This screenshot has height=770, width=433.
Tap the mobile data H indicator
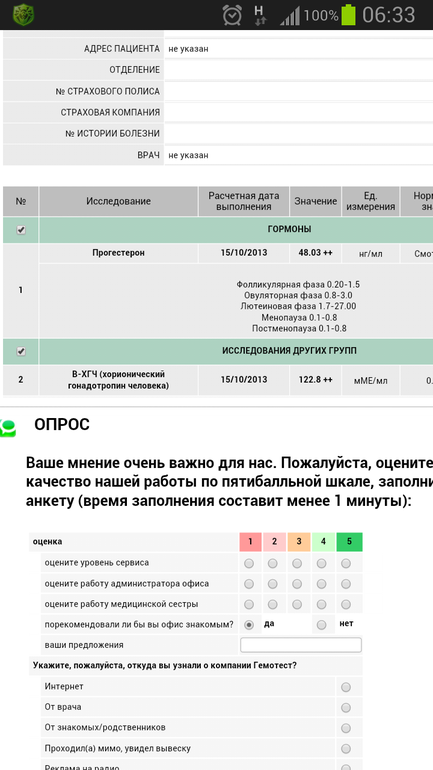click(259, 15)
